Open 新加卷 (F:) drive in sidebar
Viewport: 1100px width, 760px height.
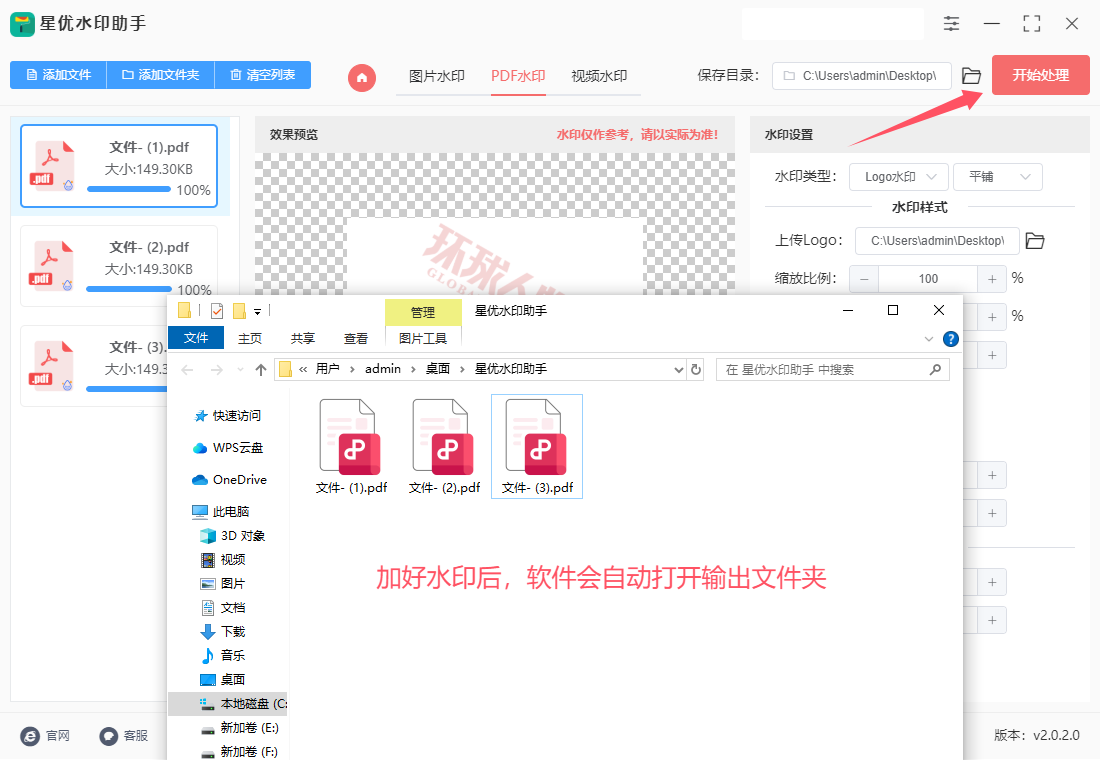239,752
